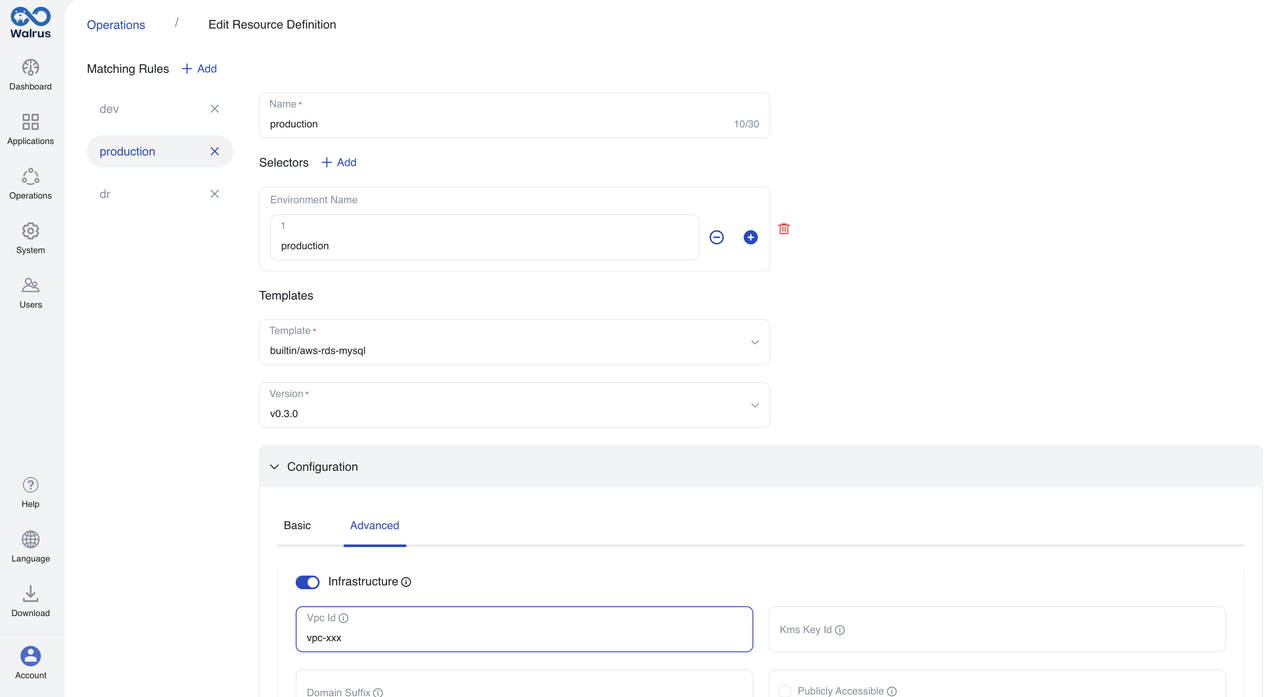Open the Language globe icon

pos(31,540)
